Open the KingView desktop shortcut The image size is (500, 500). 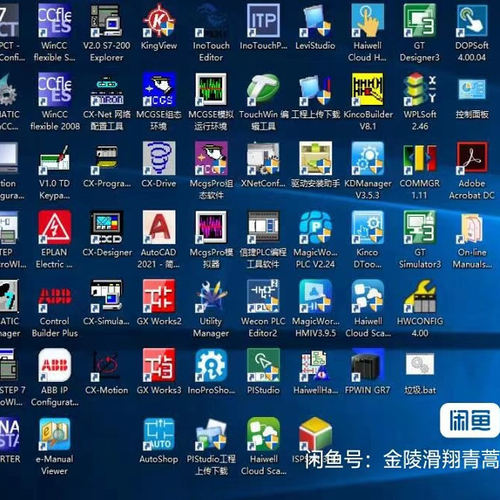[159, 21]
